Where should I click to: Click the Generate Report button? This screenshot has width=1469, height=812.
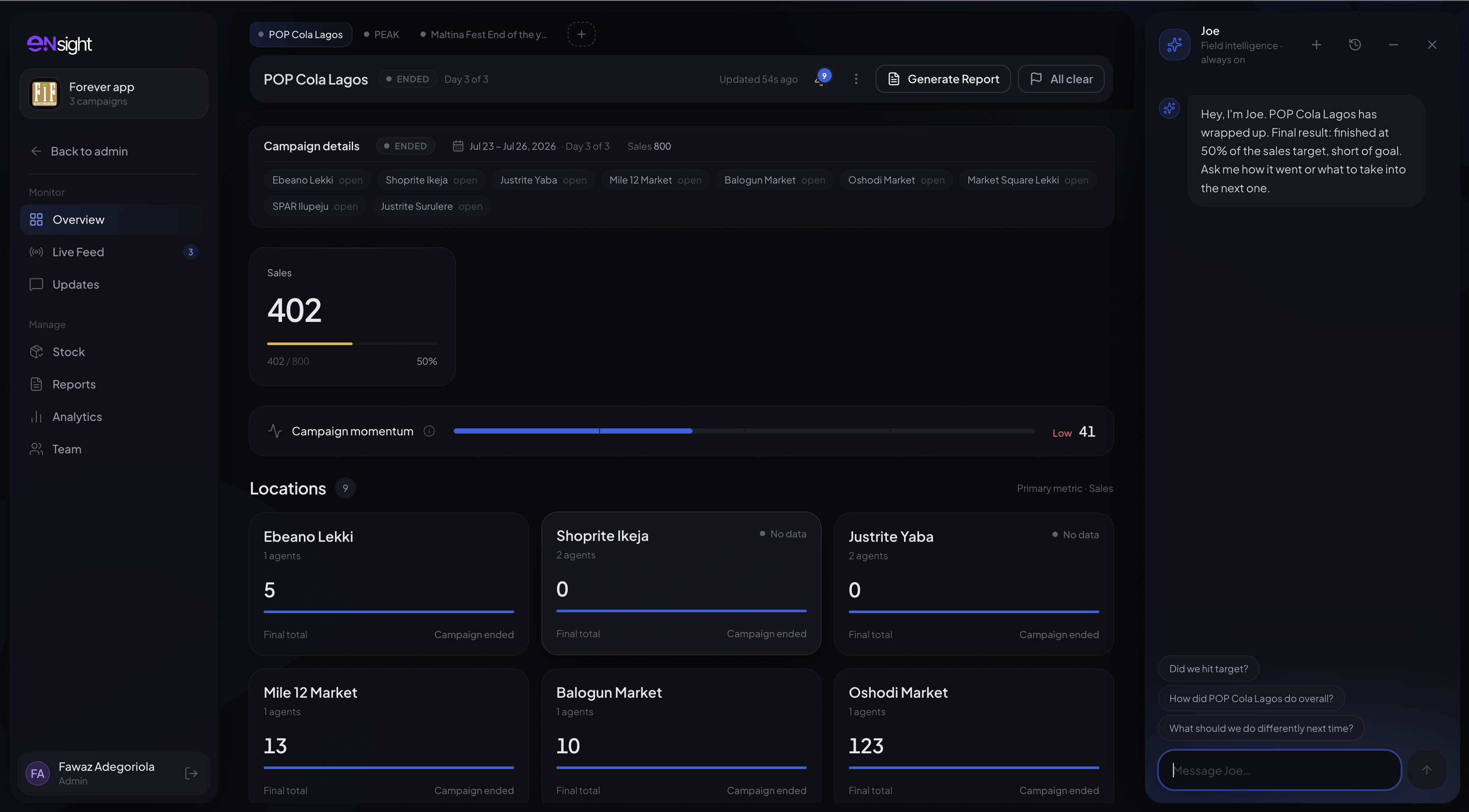[x=943, y=79]
